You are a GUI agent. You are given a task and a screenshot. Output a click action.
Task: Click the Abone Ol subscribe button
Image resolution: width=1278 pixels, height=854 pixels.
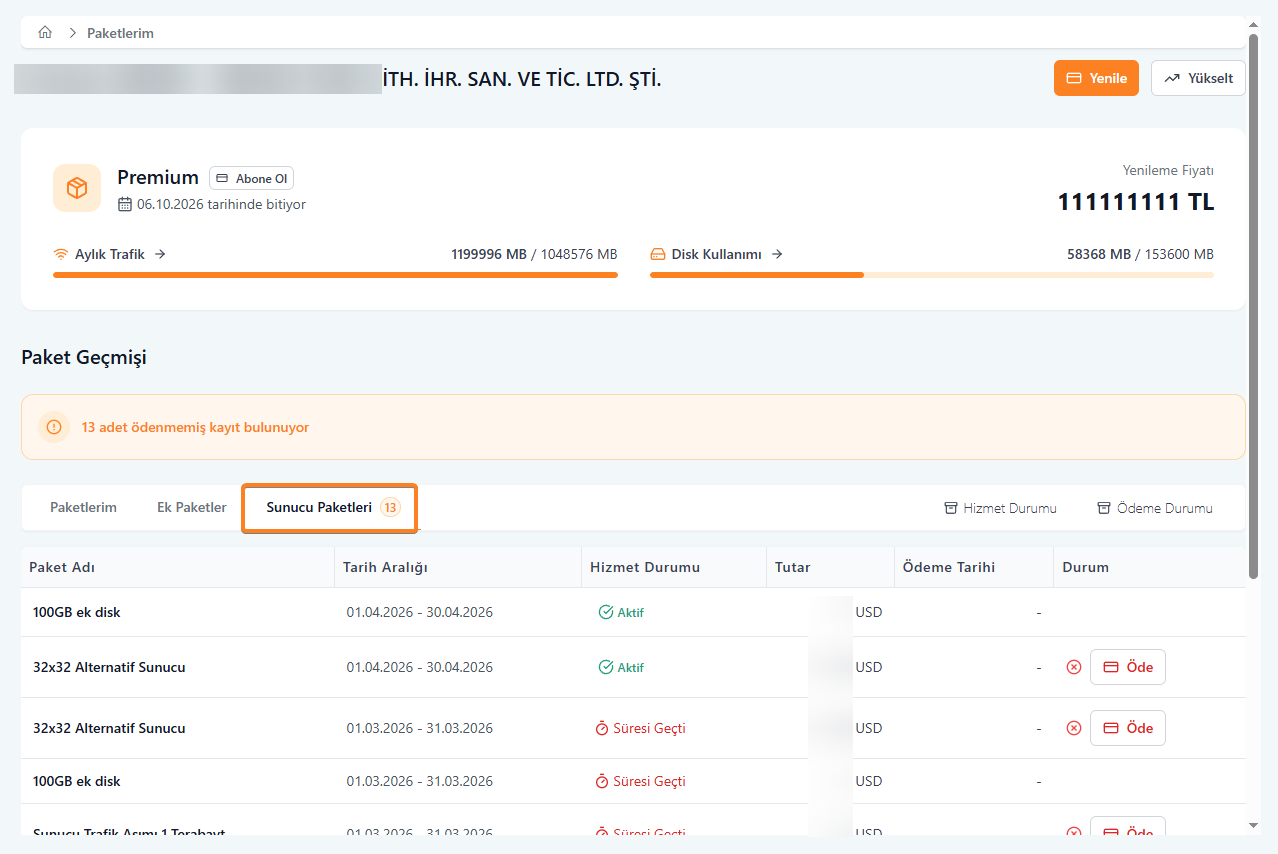tap(251, 179)
